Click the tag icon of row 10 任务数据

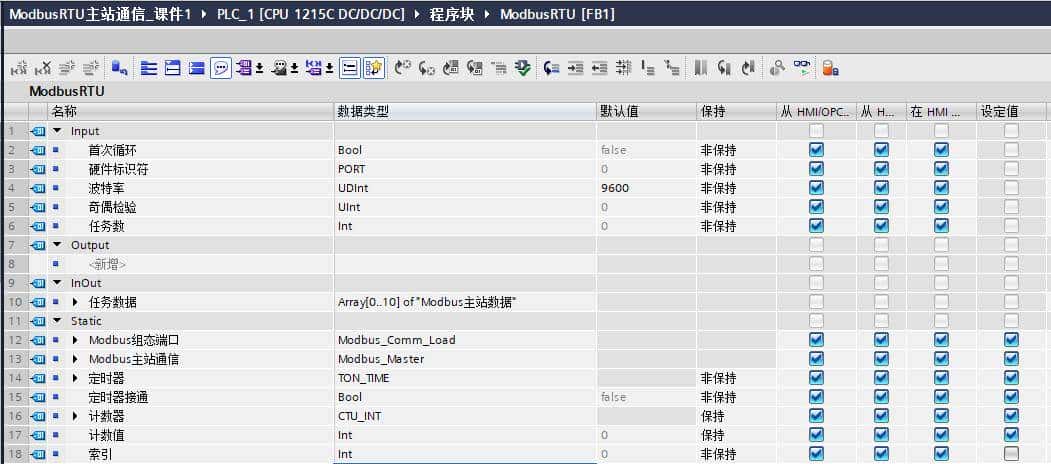click(38, 302)
